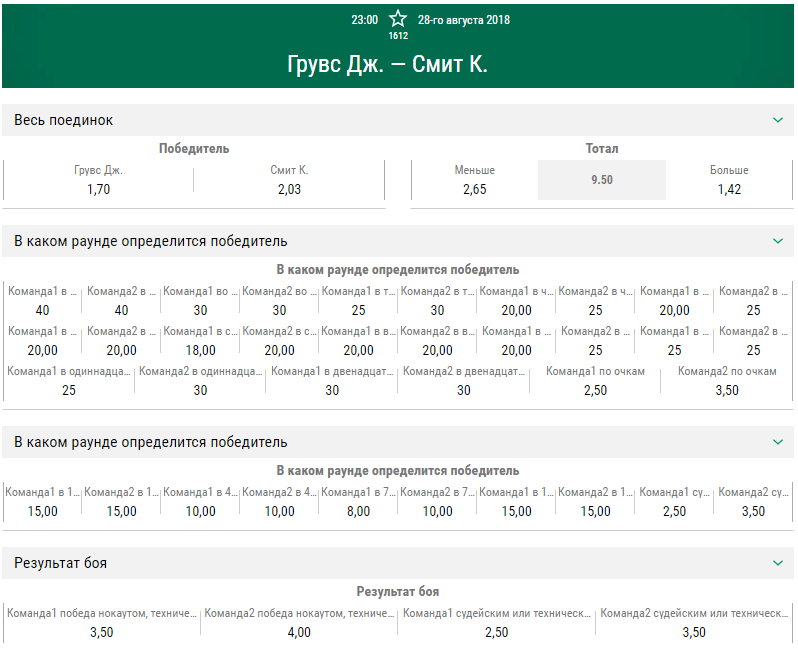
Task: Select Команда1 в ч... odds 20,00
Action: (x=516, y=301)
